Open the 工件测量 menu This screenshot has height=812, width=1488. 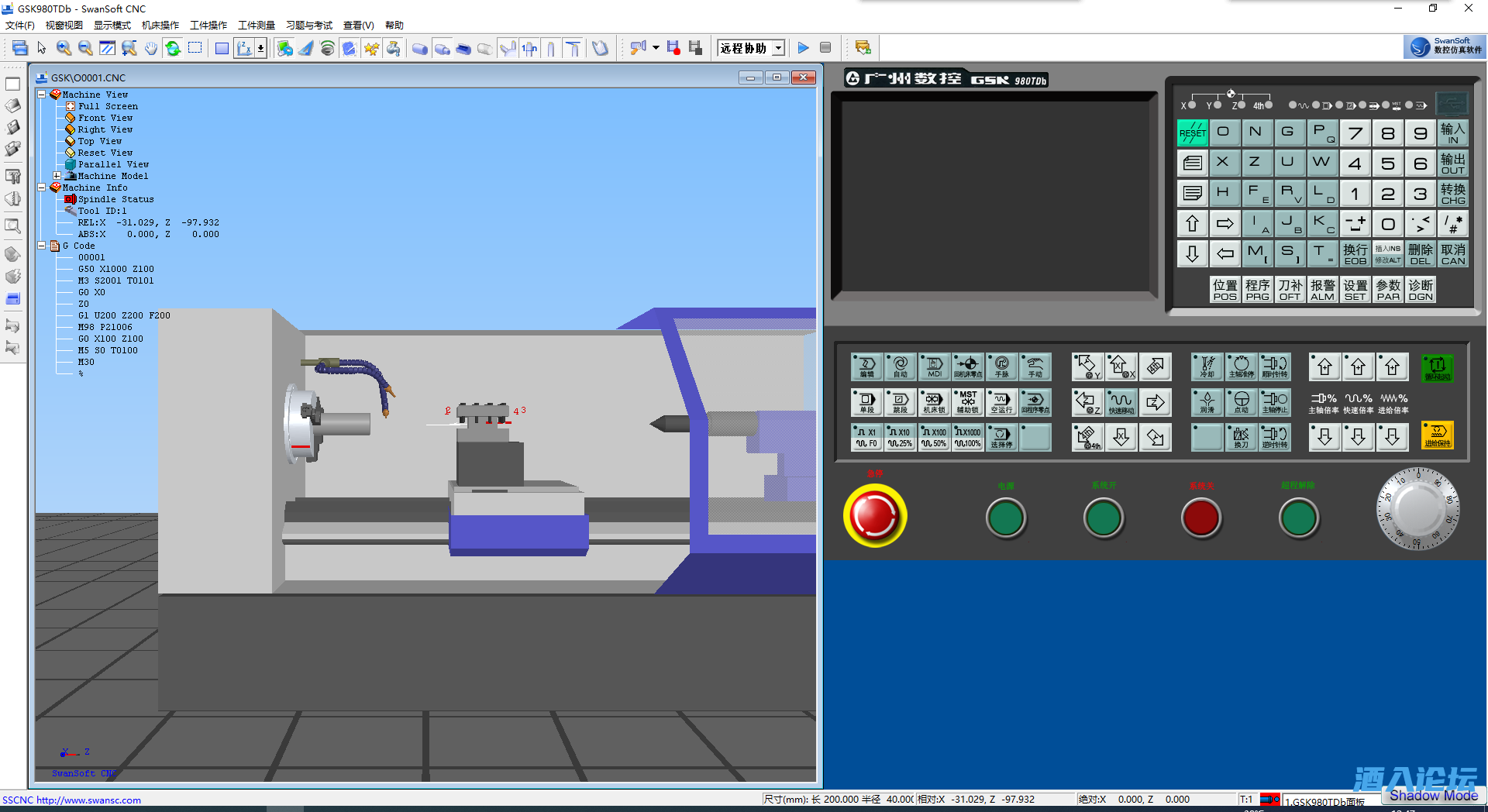point(256,26)
